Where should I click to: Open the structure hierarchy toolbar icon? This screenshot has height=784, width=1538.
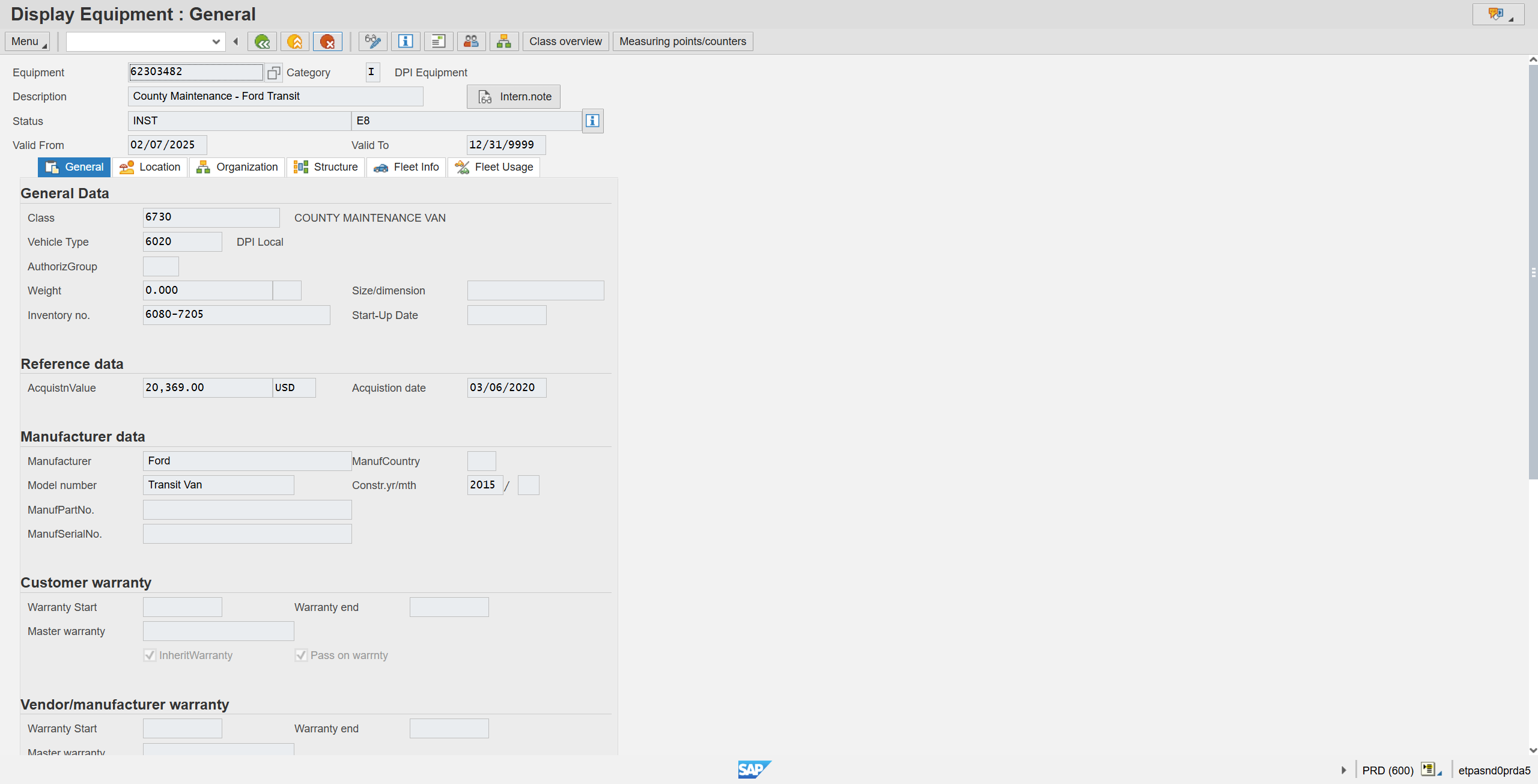point(504,41)
